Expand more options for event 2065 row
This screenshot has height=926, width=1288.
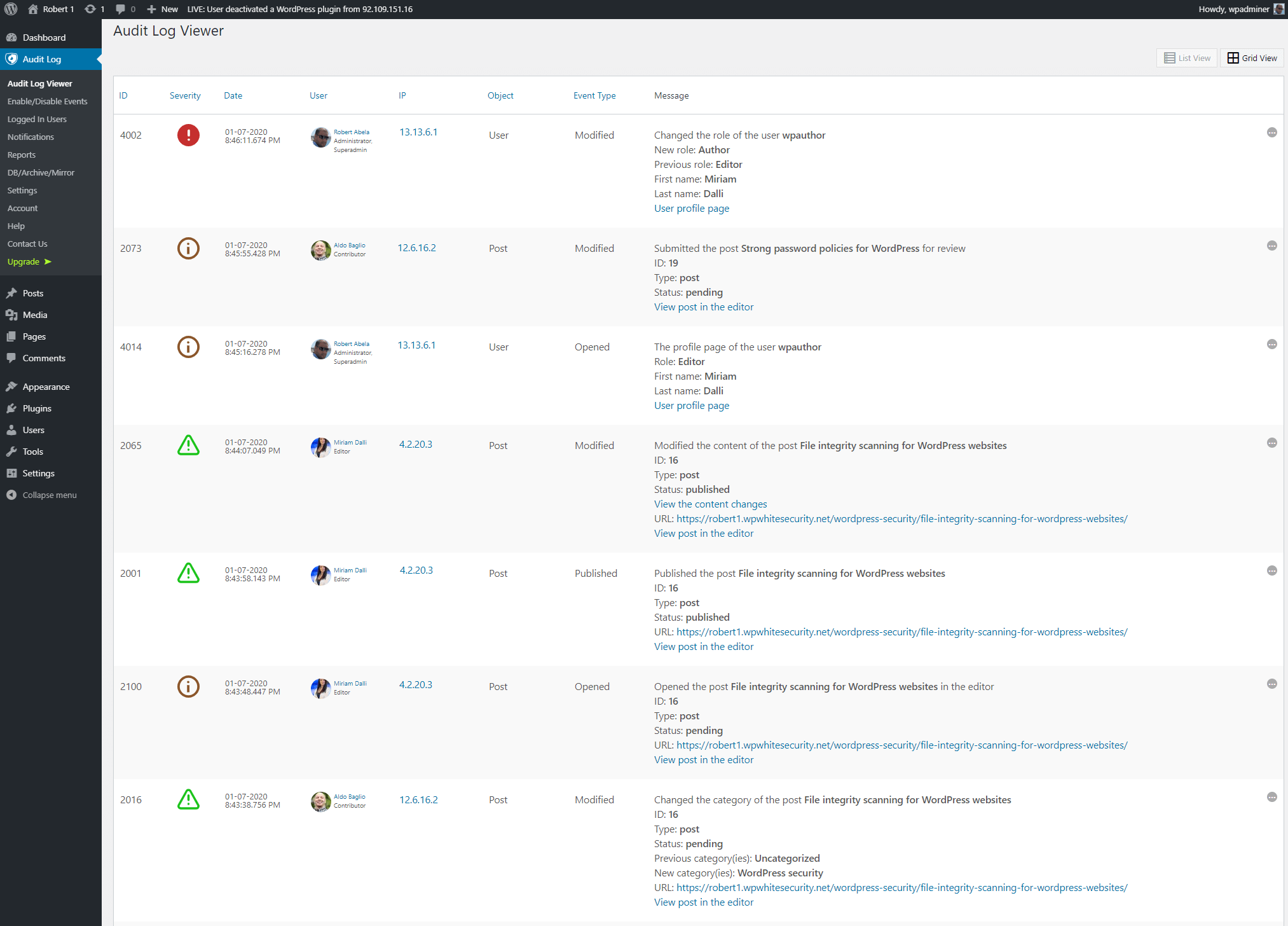tap(1271, 443)
